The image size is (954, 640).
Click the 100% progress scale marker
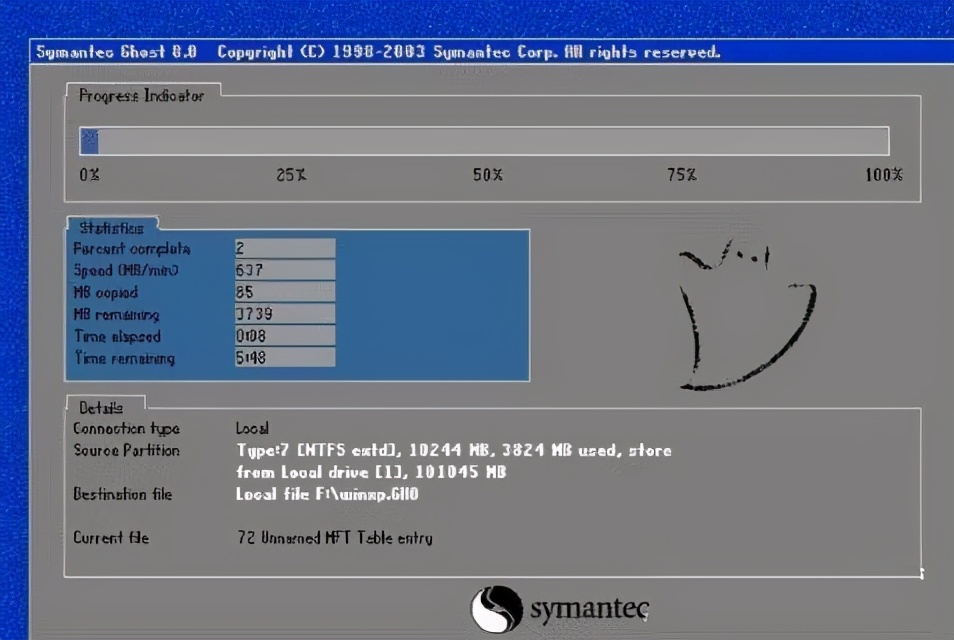pyautogui.click(x=883, y=175)
